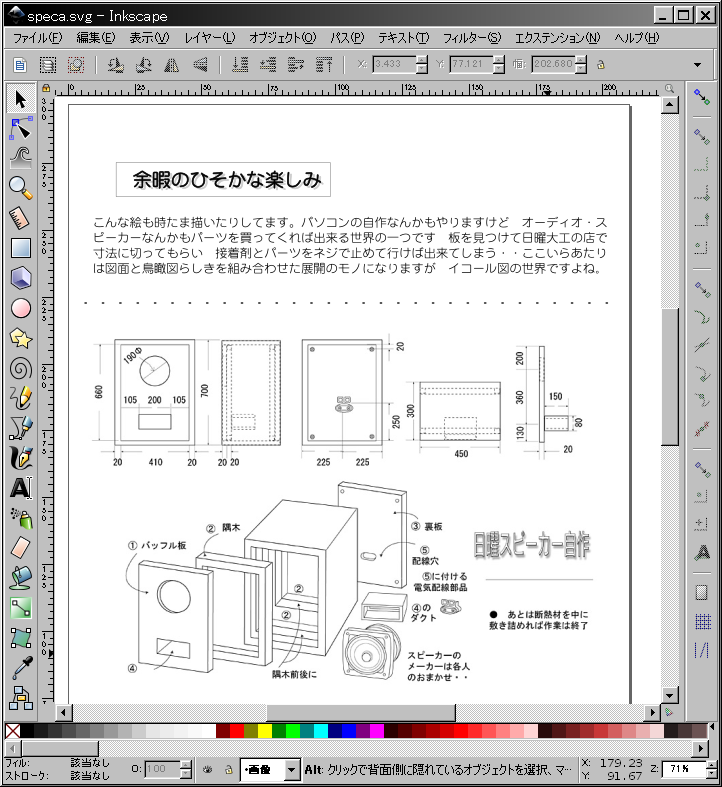This screenshot has height=787, width=722.
Task: Click Select all in all layers icon
Action: pyautogui.click(x=48, y=65)
